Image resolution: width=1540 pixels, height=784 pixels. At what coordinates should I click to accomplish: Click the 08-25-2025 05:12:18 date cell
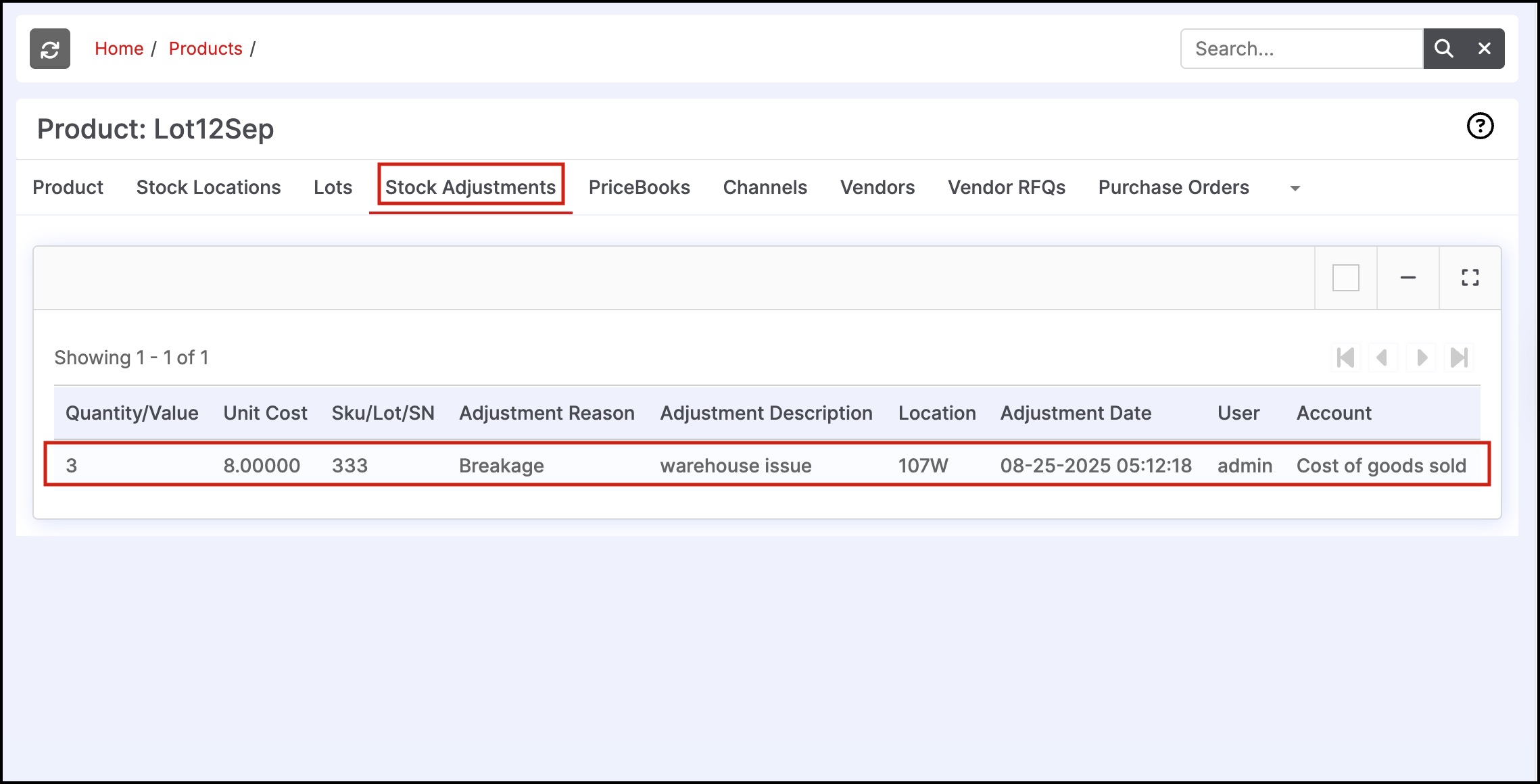click(x=1096, y=466)
